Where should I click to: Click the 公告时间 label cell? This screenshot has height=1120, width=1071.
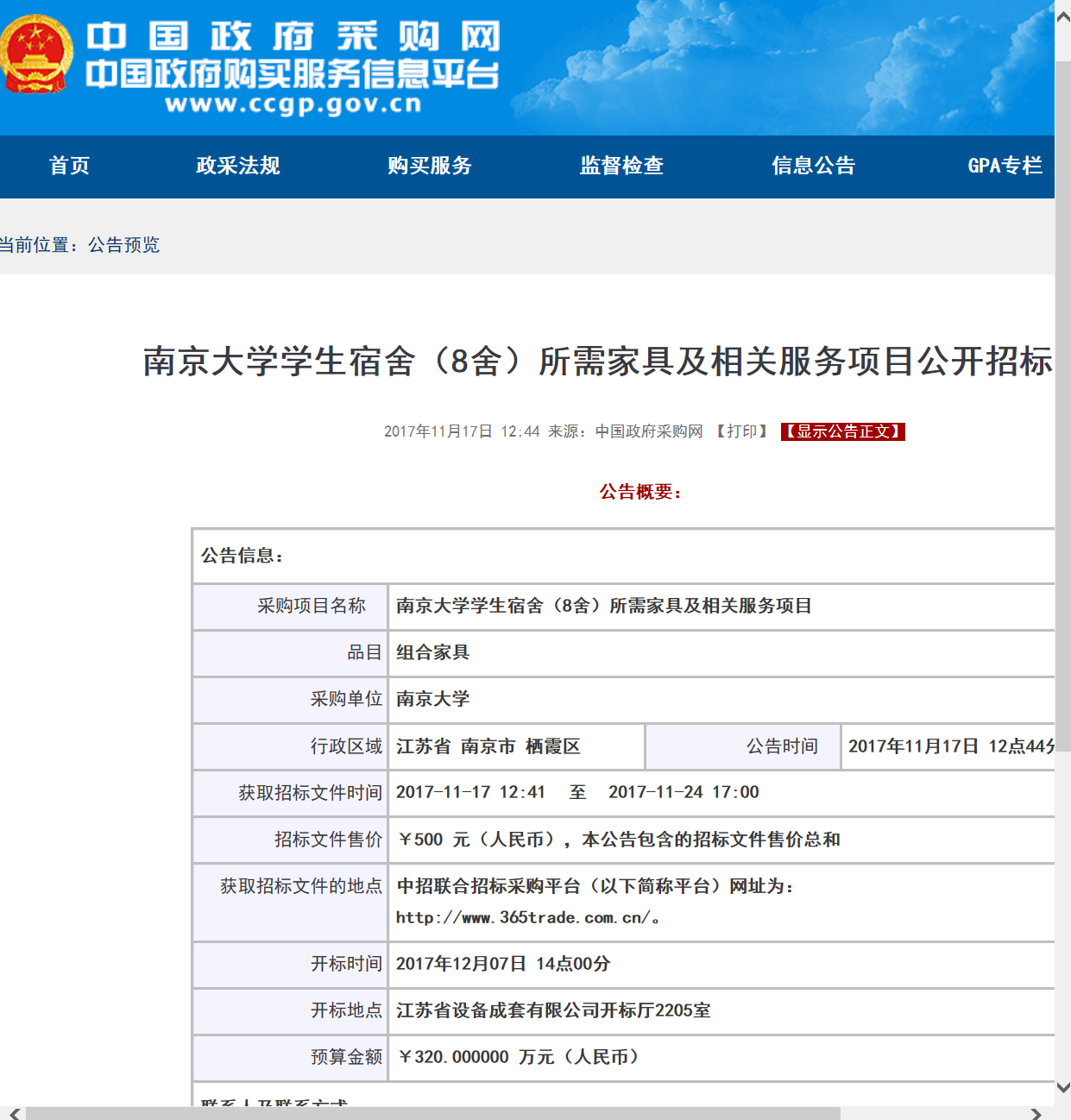743,746
